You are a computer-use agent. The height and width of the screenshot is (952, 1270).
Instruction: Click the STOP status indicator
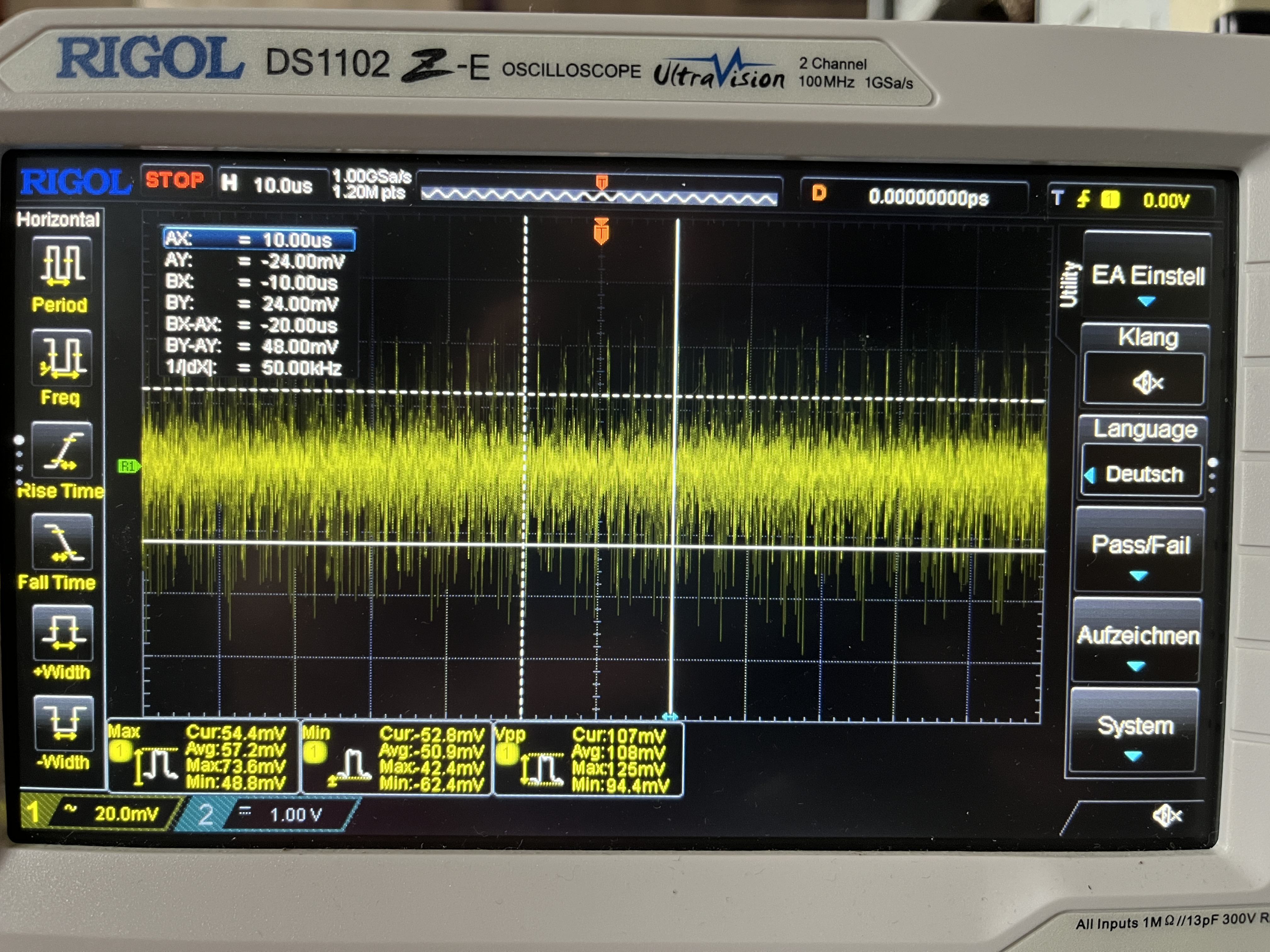pyautogui.click(x=174, y=180)
